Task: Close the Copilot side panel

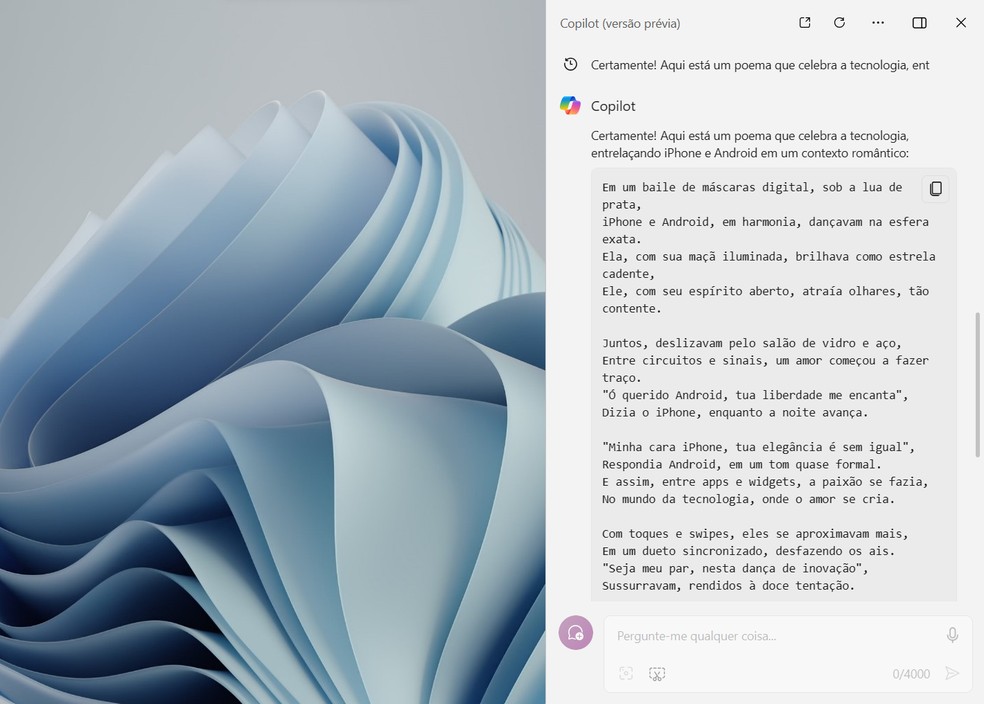Action: pyautogui.click(x=961, y=22)
